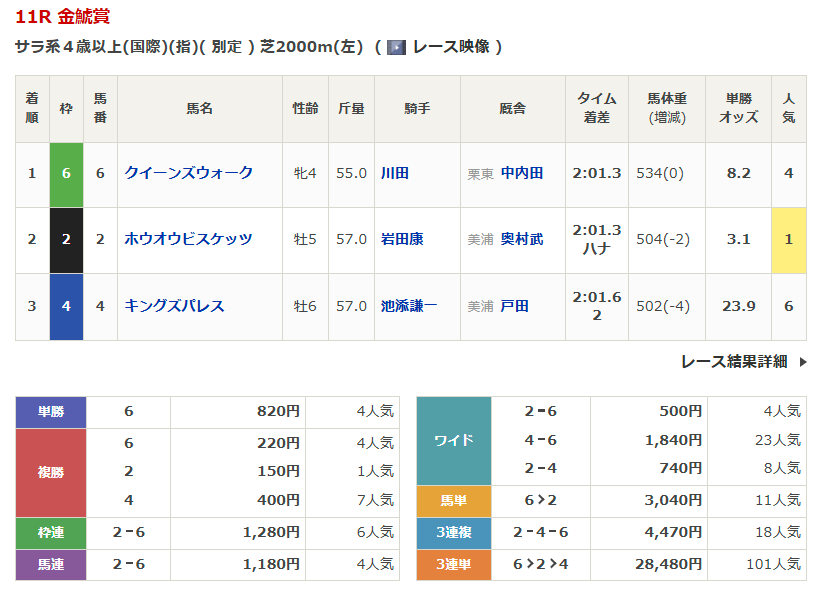821x591 pixels.
Task: Click the green frame 6 cell
Action: [66, 175]
